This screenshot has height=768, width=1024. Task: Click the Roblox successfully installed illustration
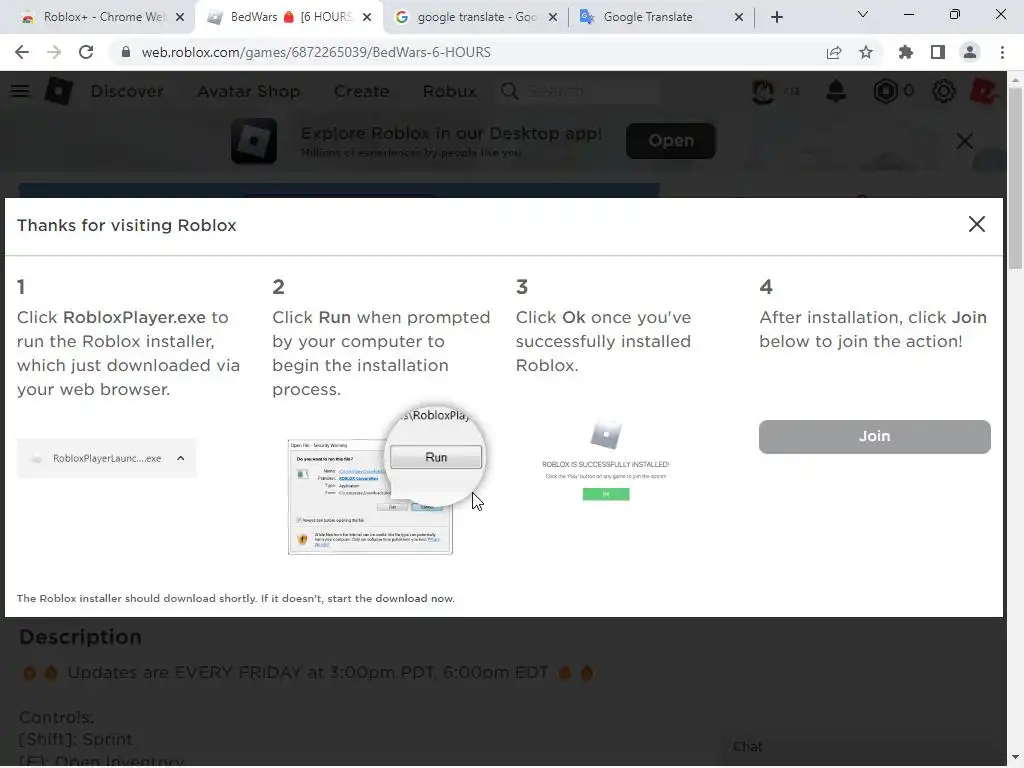tap(605, 460)
